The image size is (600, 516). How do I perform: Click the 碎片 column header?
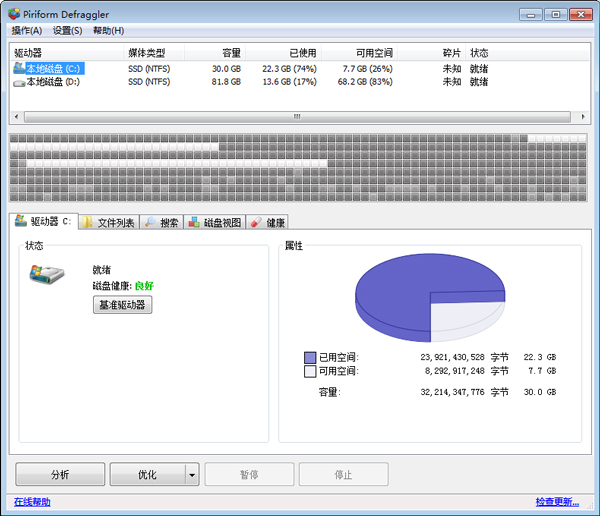(431, 53)
